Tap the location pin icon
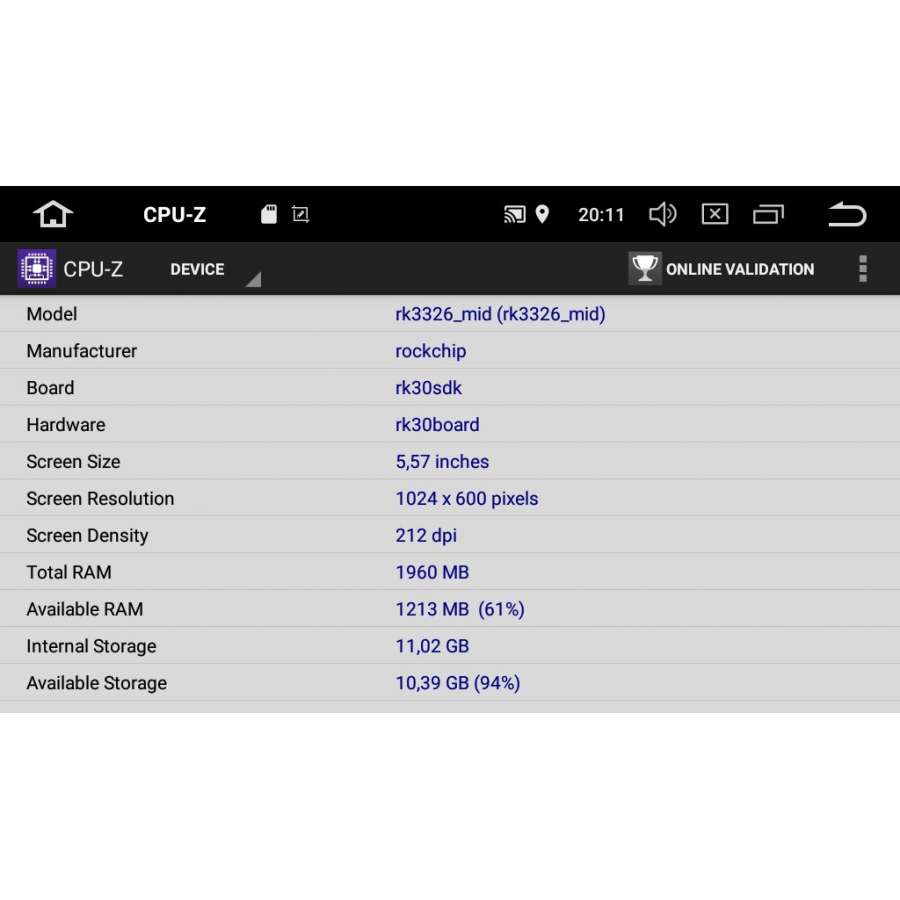 (542, 214)
